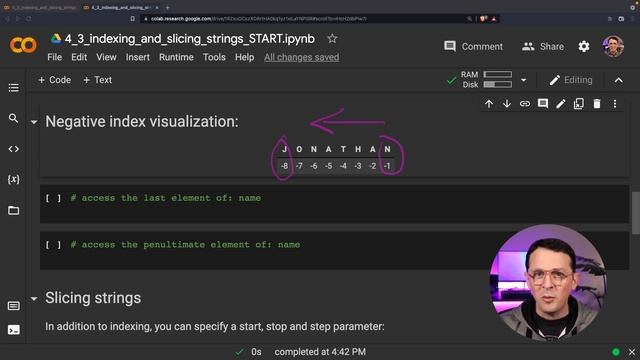Collapse the Slicing strings section
Screen dimensions: 640x360
(x=34, y=299)
